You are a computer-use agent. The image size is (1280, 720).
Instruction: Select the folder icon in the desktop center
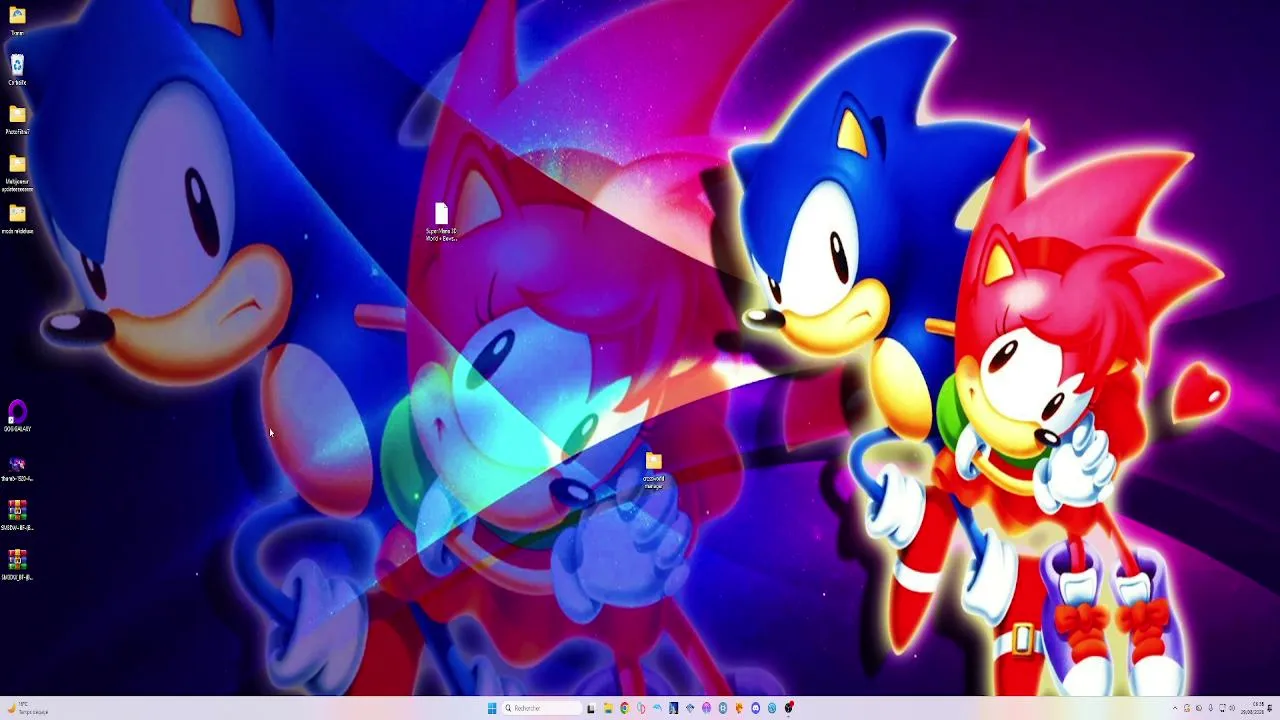click(x=654, y=470)
